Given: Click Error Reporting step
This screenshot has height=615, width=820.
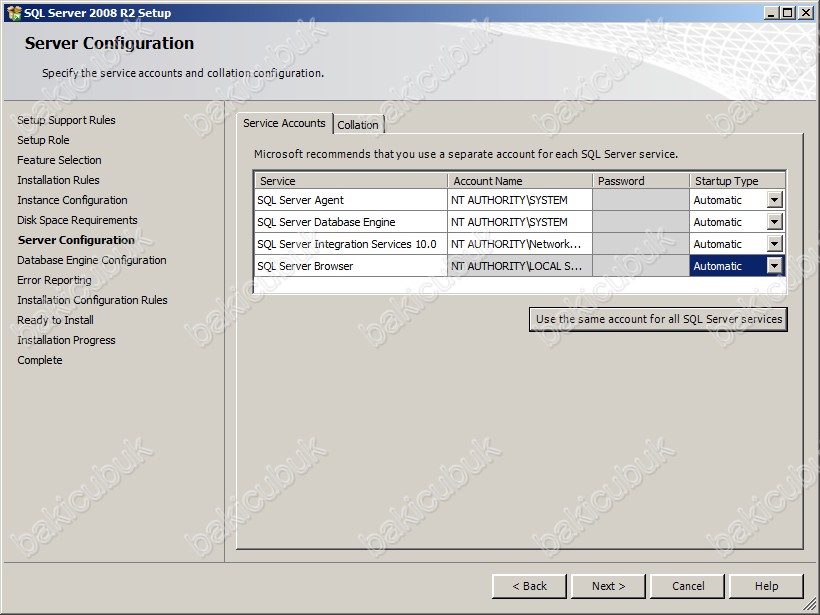Looking at the screenshot, I should coord(54,280).
